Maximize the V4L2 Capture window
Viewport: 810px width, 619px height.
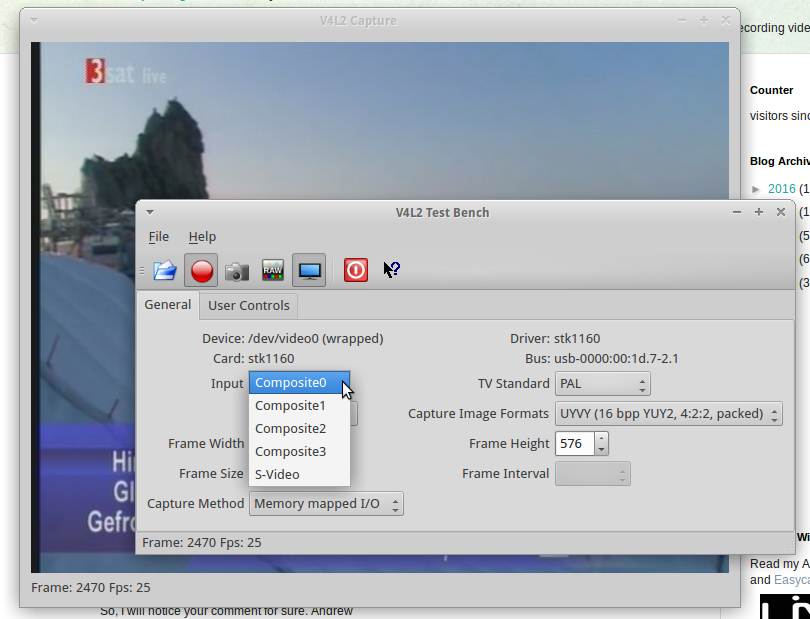pos(704,20)
